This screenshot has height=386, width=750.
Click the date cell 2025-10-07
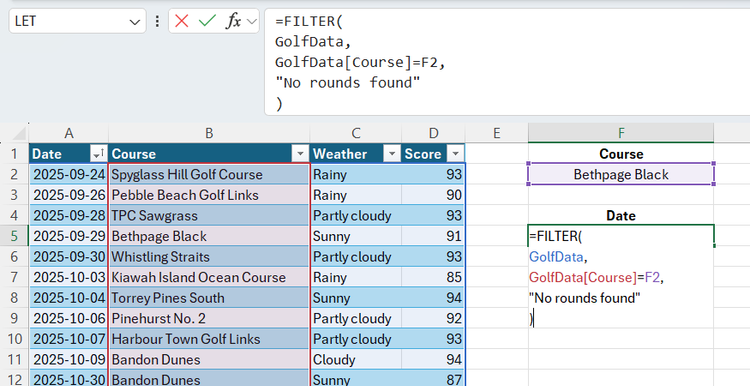point(69,339)
